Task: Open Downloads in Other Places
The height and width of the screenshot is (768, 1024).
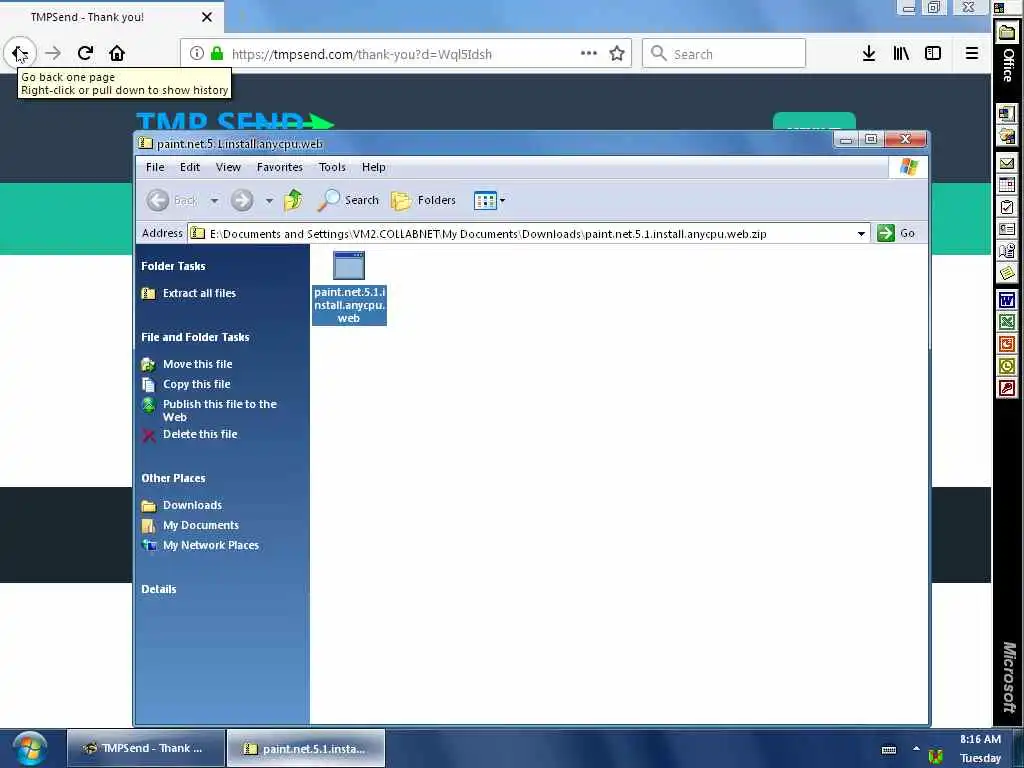Action: [192, 505]
